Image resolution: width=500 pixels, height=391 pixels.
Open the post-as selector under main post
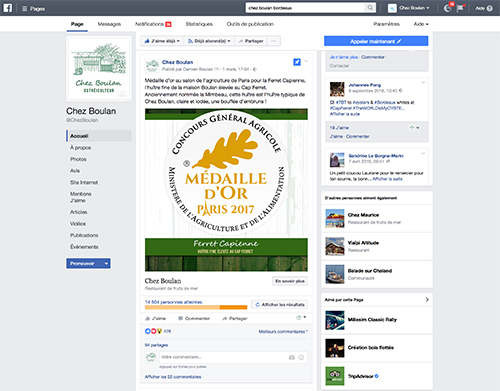click(301, 318)
